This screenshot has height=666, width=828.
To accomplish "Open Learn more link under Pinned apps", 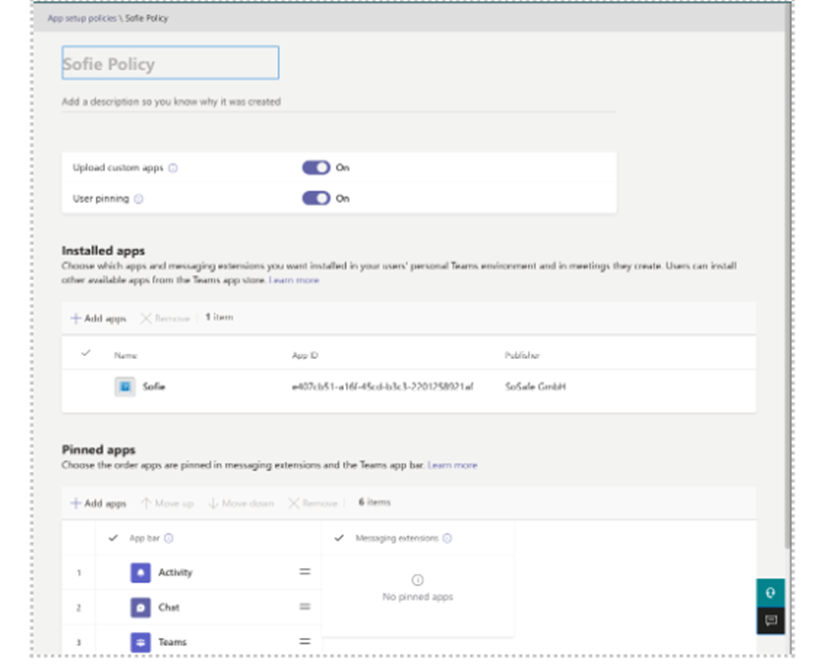I will pyautogui.click(x=452, y=465).
